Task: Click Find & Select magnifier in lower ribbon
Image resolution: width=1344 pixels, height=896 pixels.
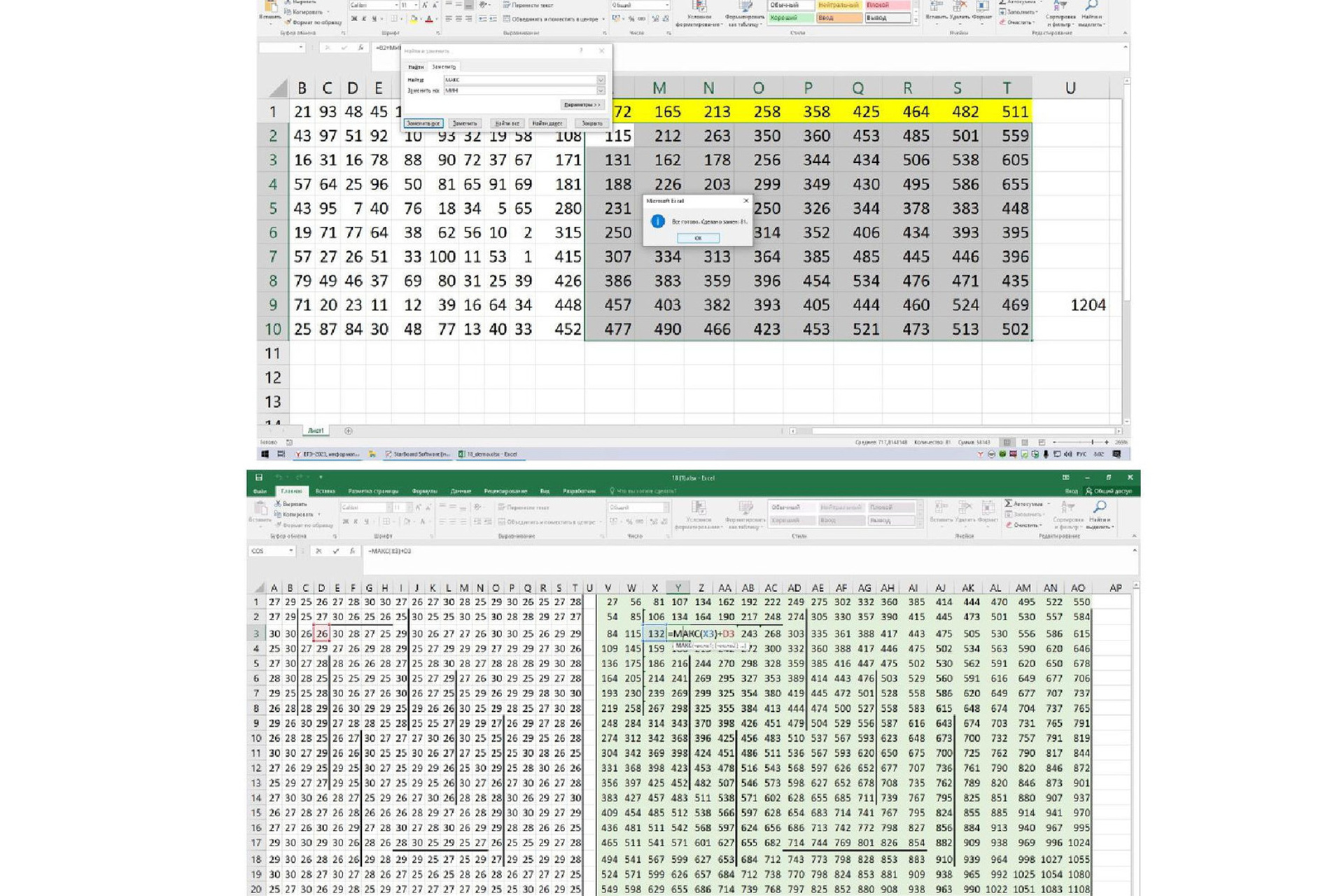Action: click(1100, 507)
